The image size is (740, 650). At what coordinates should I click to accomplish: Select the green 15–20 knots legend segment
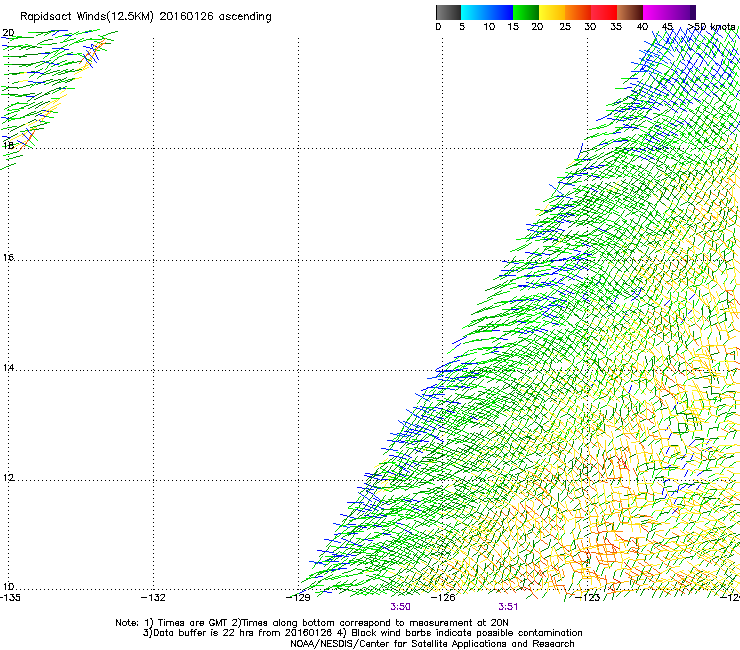526,12
